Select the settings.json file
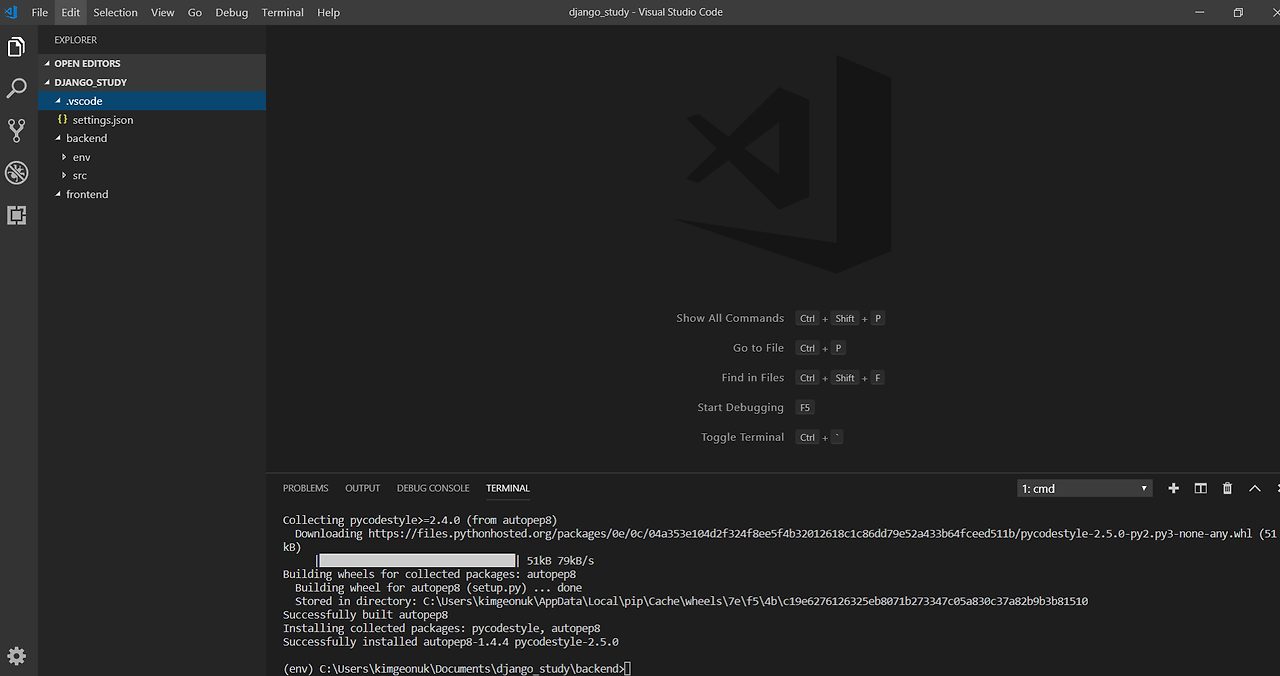The height and width of the screenshot is (676, 1280). point(101,119)
